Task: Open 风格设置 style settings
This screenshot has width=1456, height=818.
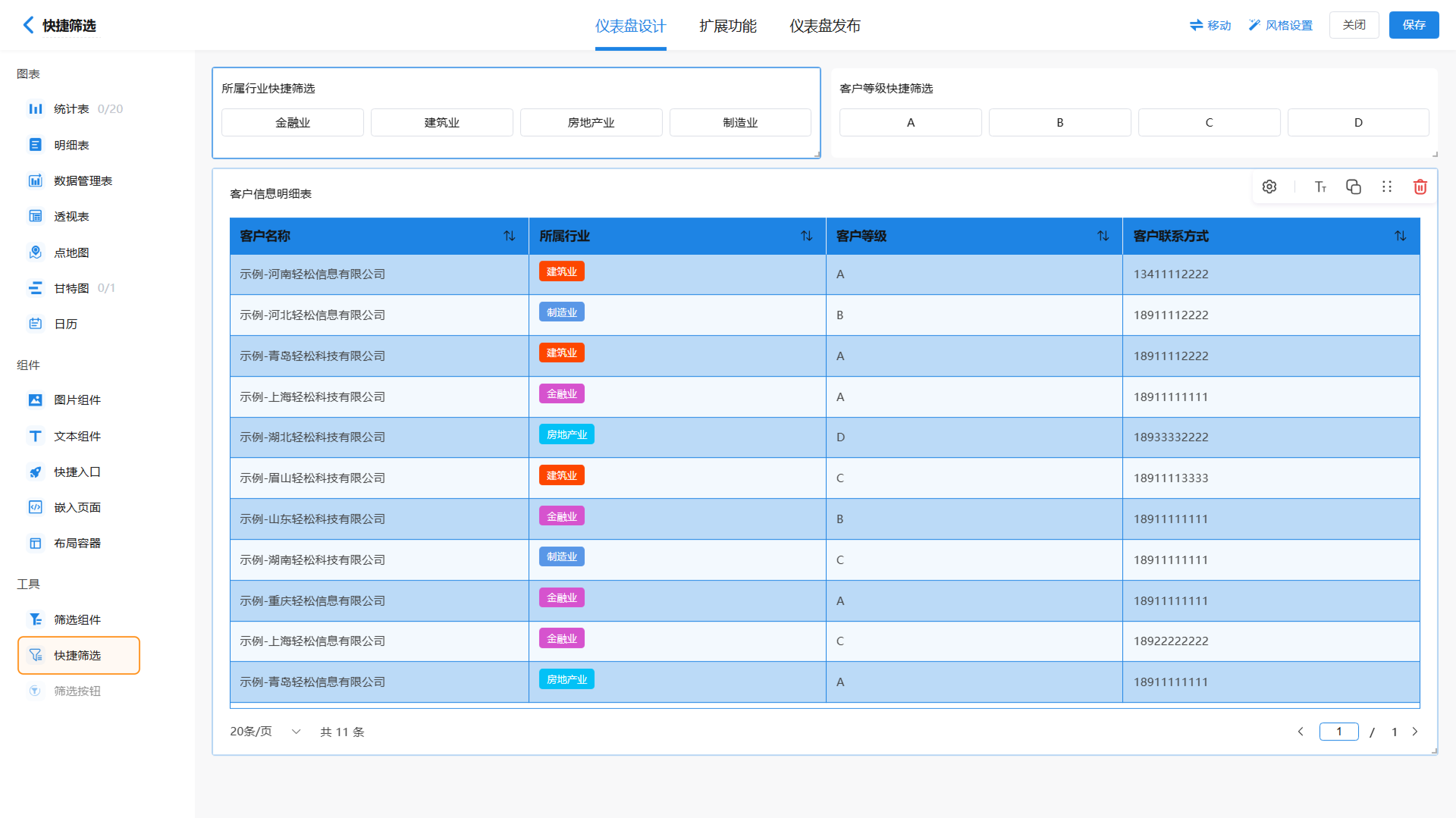Action: [x=1280, y=25]
